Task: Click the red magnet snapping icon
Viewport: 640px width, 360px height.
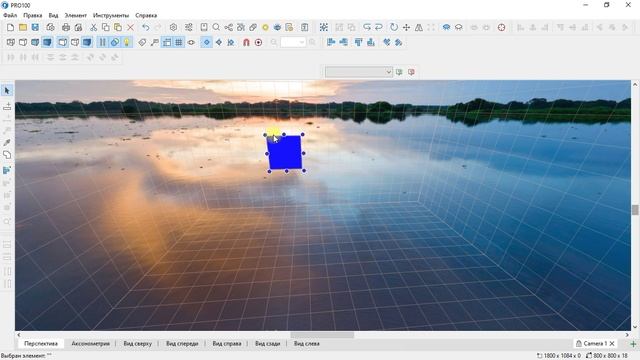Action: point(246,42)
